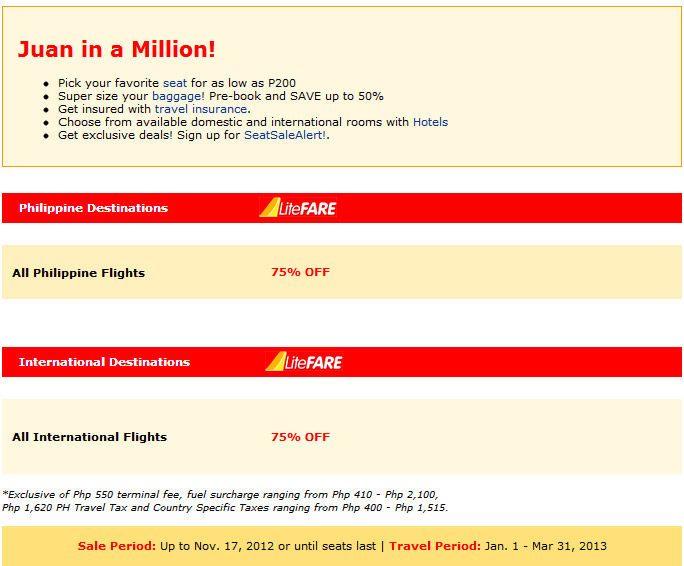This screenshot has height=566, width=684.
Task: Visit the Hotels link
Action: [x=431, y=122]
